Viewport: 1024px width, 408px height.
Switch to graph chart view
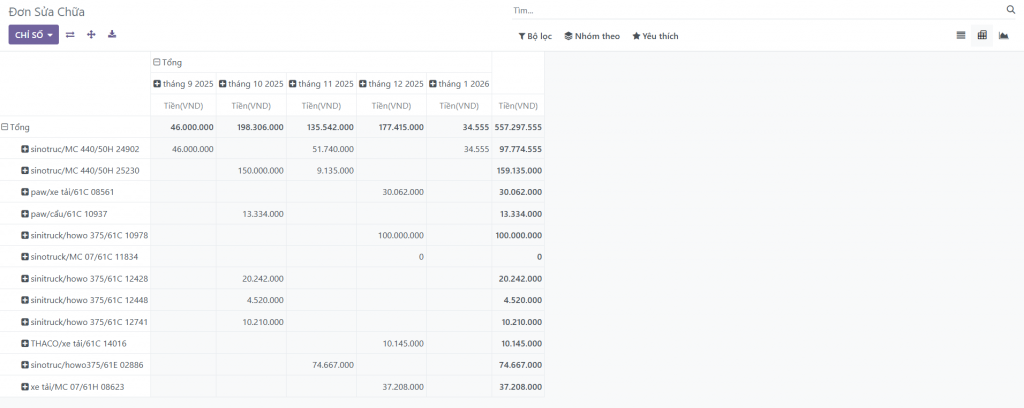pyautogui.click(x=1003, y=35)
